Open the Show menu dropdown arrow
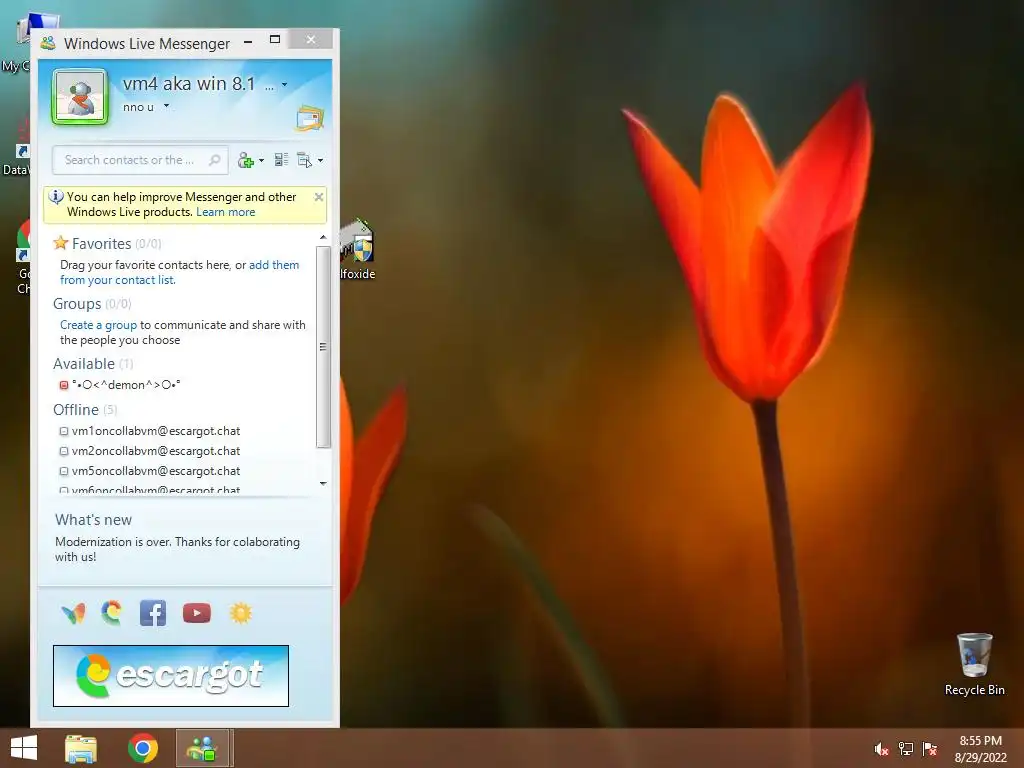The height and width of the screenshot is (768, 1024). pos(320,161)
